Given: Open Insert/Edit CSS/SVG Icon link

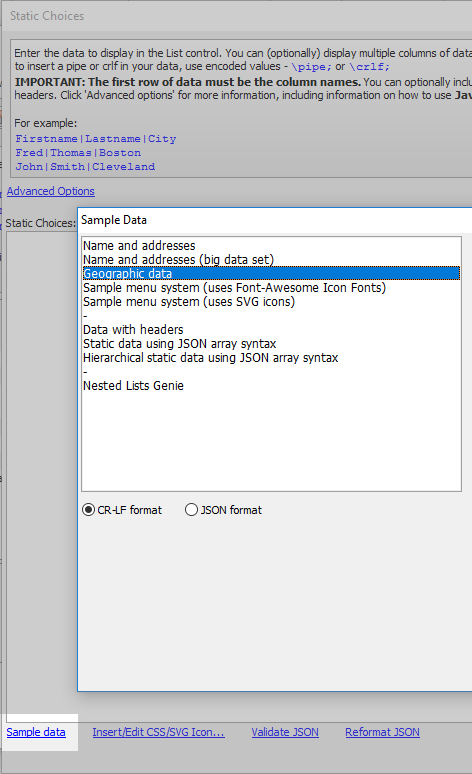Looking at the screenshot, I should [x=158, y=732].
